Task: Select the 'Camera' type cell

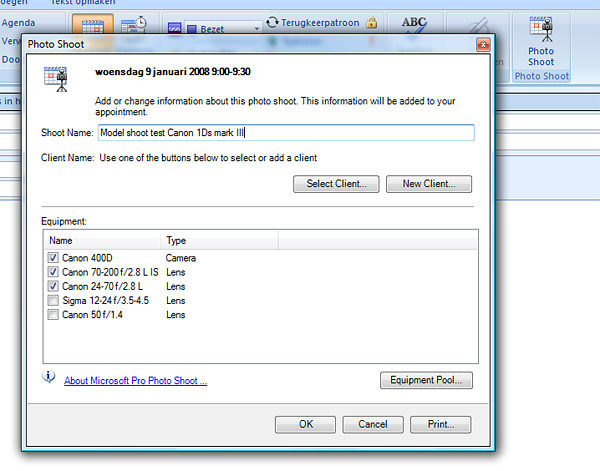Action: coord(181,258)
